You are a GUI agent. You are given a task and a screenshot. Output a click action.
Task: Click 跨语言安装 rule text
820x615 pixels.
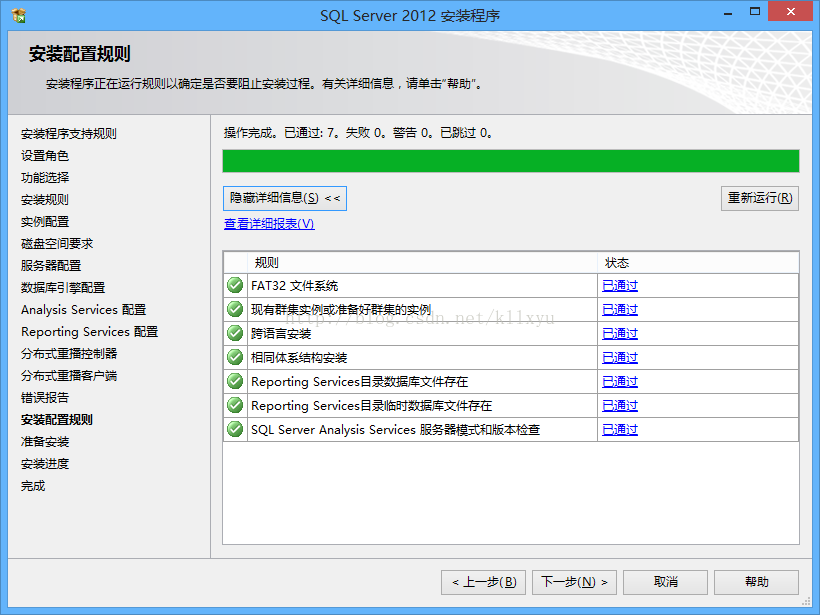tap(281, 333)
